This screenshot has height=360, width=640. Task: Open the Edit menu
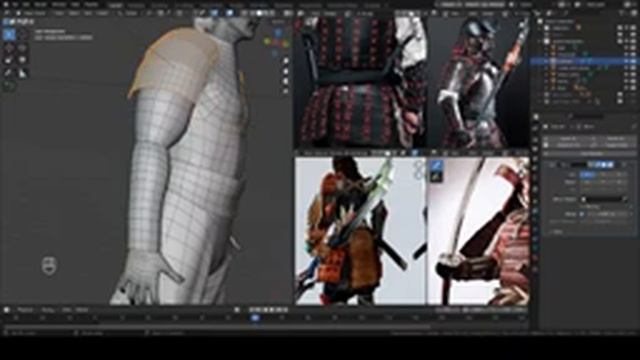point(26,4)
